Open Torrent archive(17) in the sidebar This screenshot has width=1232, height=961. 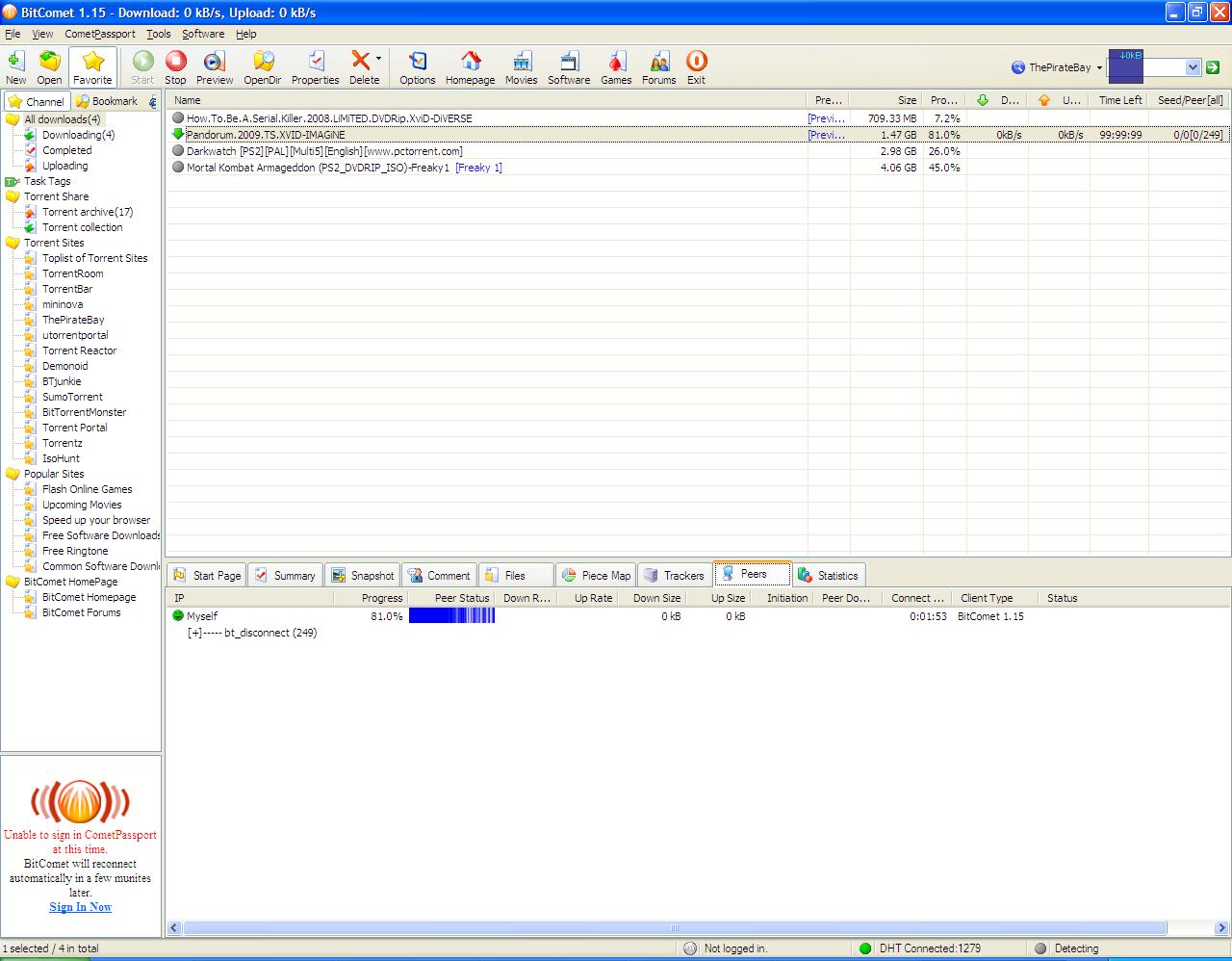(88, 212)
